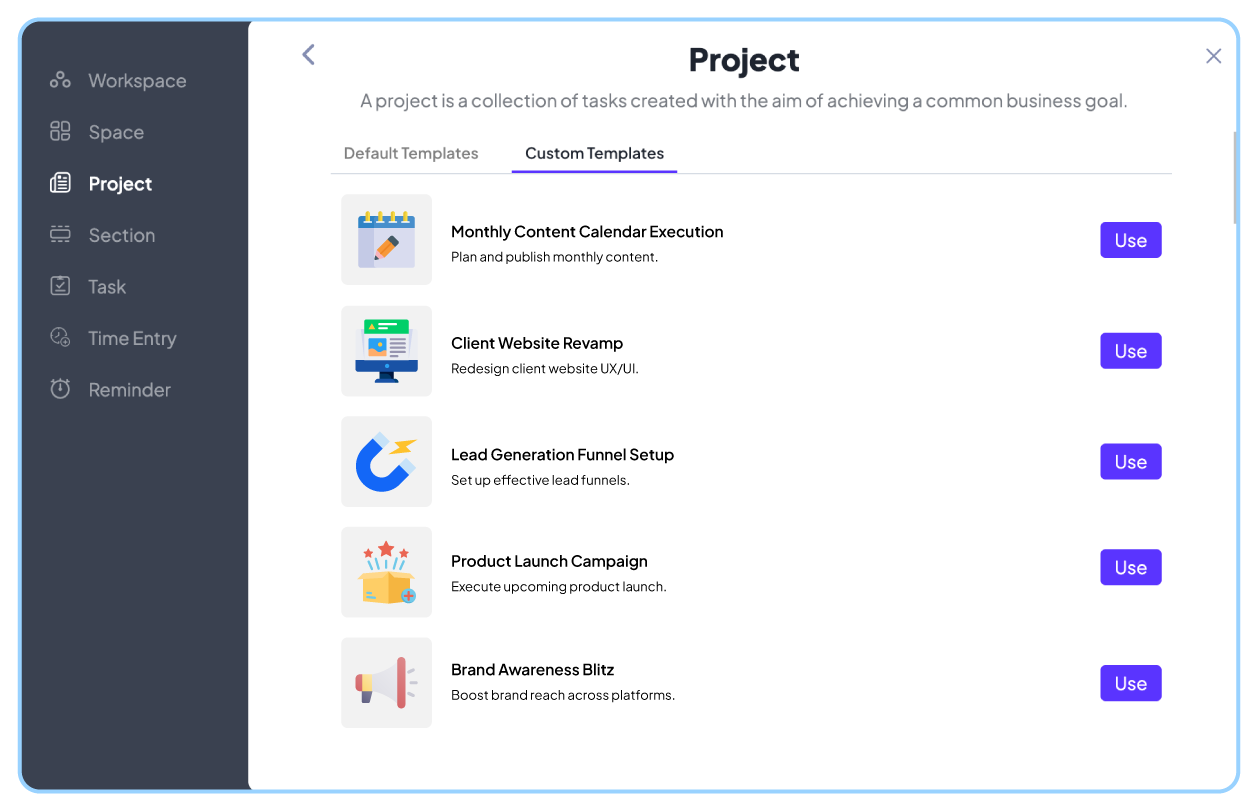Click the Client Website Revamp title
Viewport: 1258px width, 811px height.
pos(537,343)
